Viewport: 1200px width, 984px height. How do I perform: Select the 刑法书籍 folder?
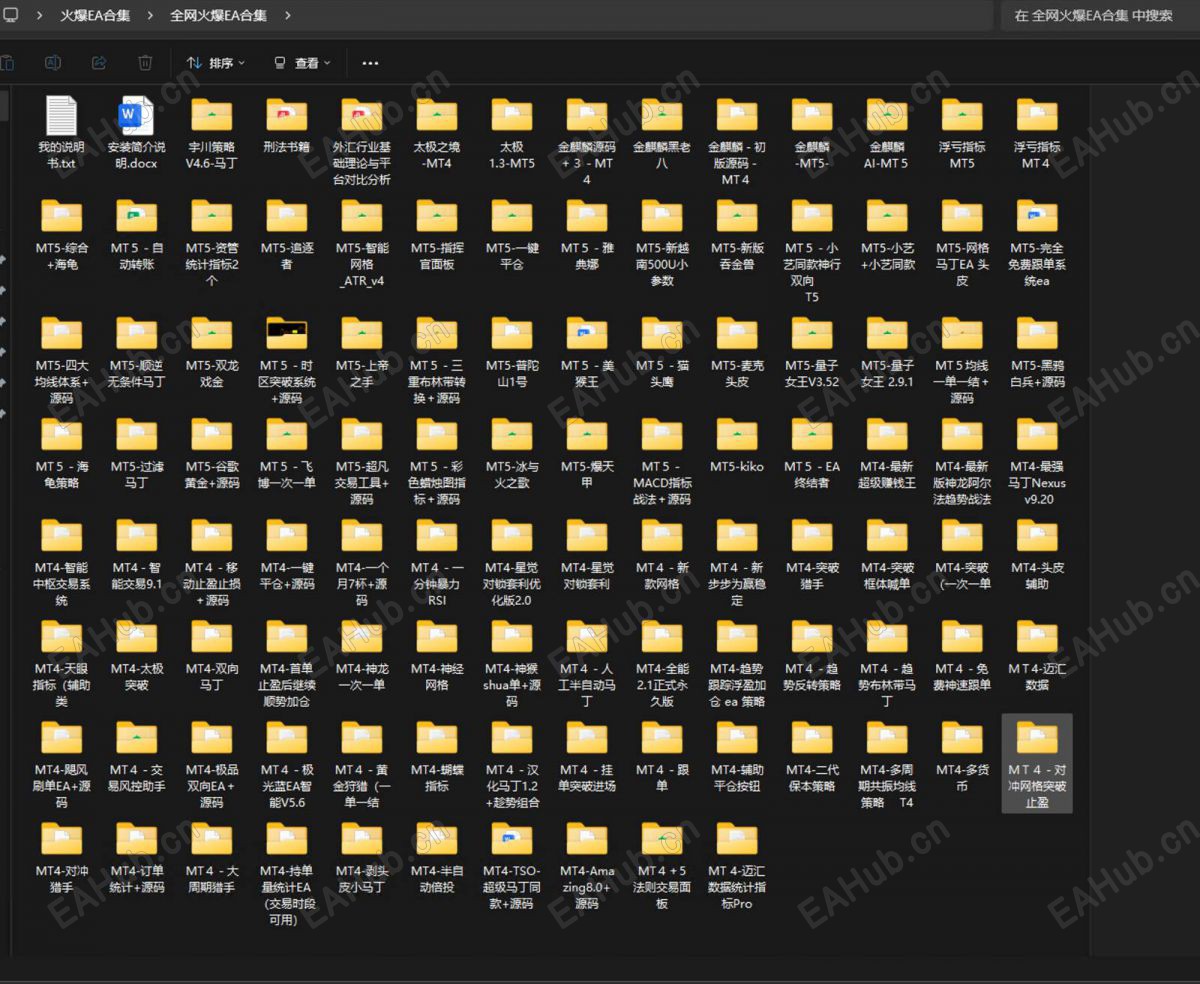pyautogui.click(x=286, y=126)
